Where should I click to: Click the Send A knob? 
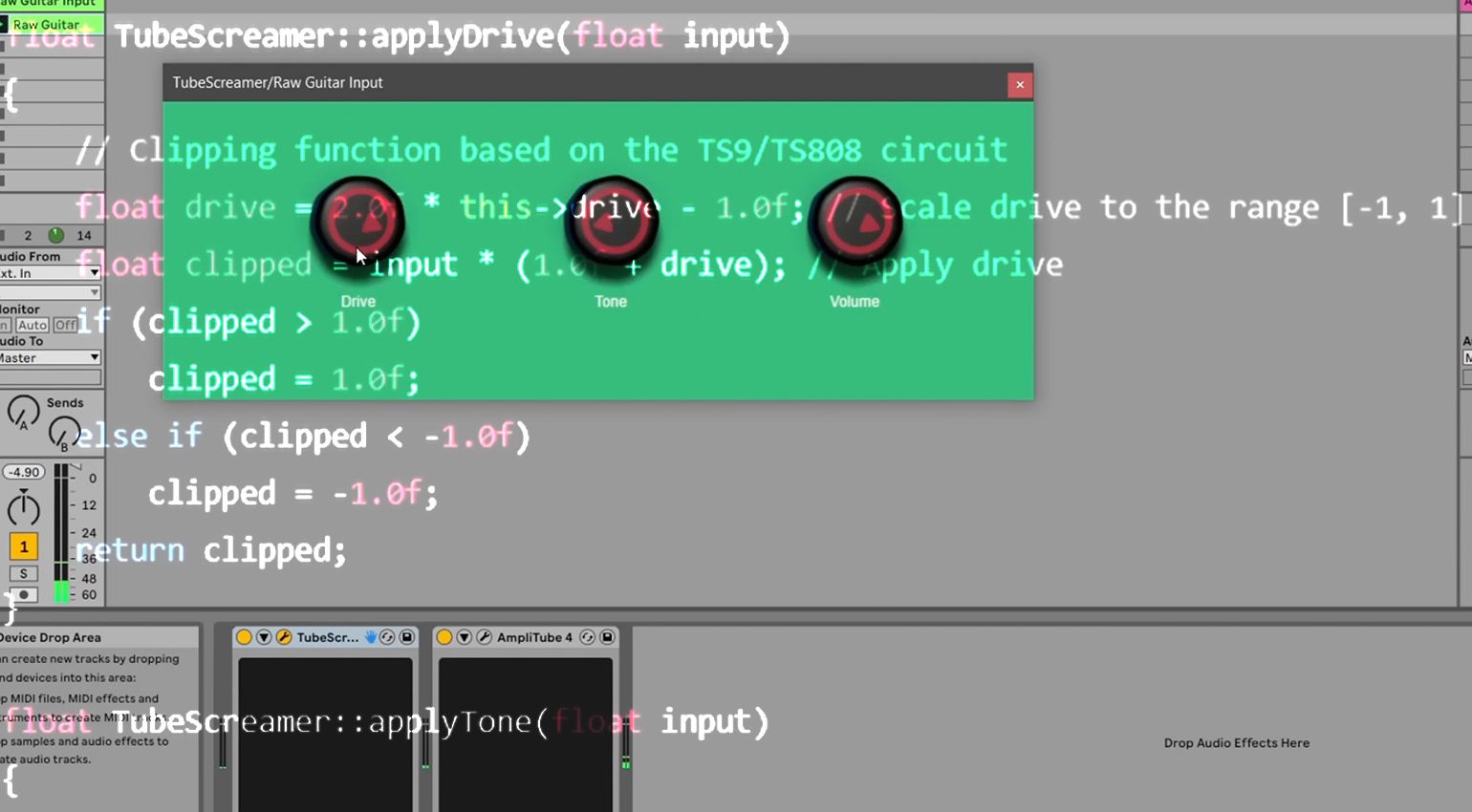point(23,412)
